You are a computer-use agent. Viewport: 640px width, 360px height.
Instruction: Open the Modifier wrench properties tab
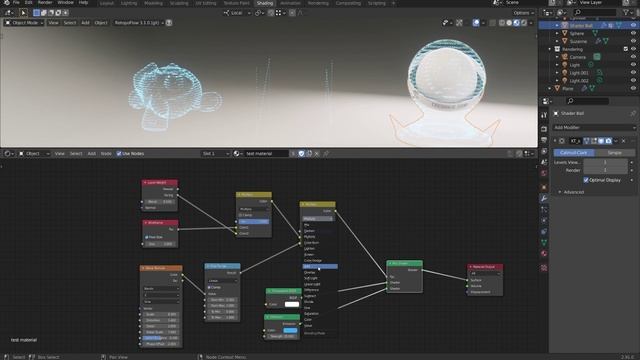click(544, 198)
